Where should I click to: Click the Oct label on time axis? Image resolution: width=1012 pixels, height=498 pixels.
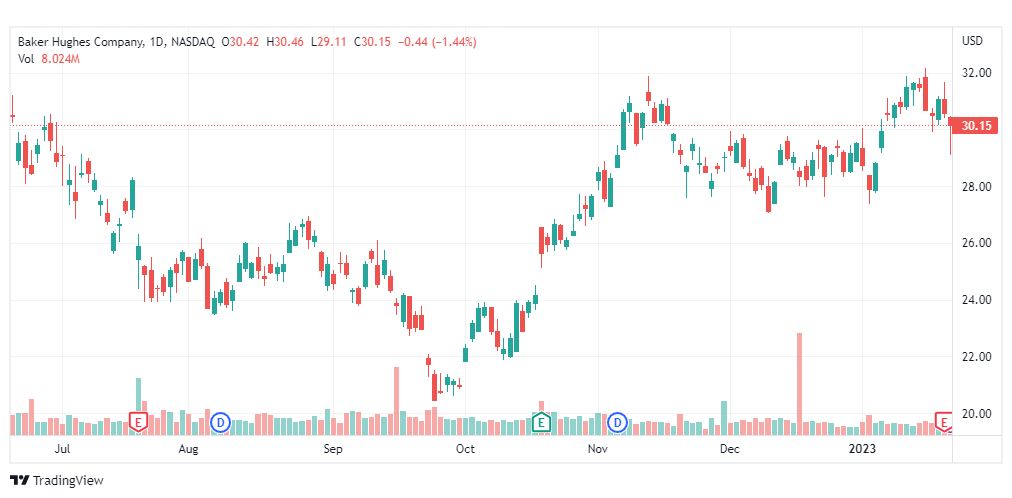[465, 449]
